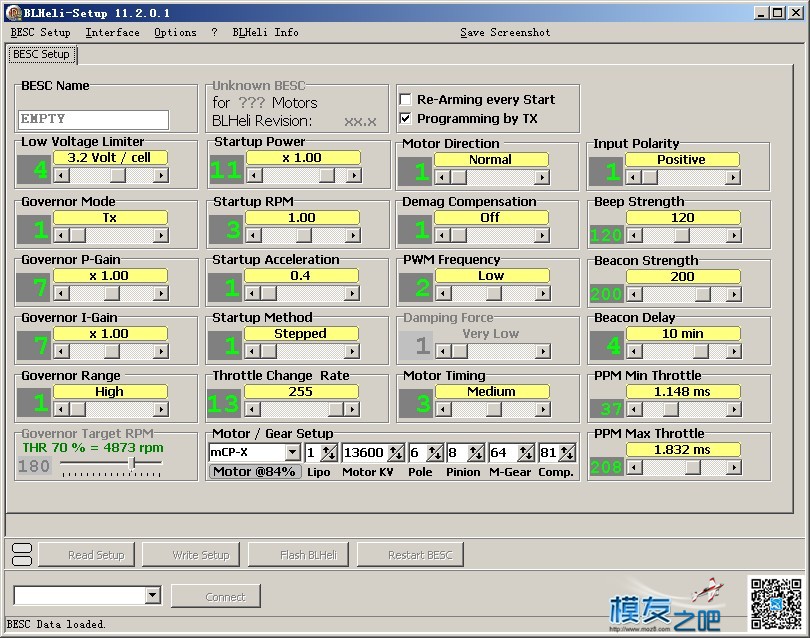Image resolution: width=810 pixels, height=638 pixels.
Task: Open the COM port dropdown beside Connect
Action: coord(152,595)
